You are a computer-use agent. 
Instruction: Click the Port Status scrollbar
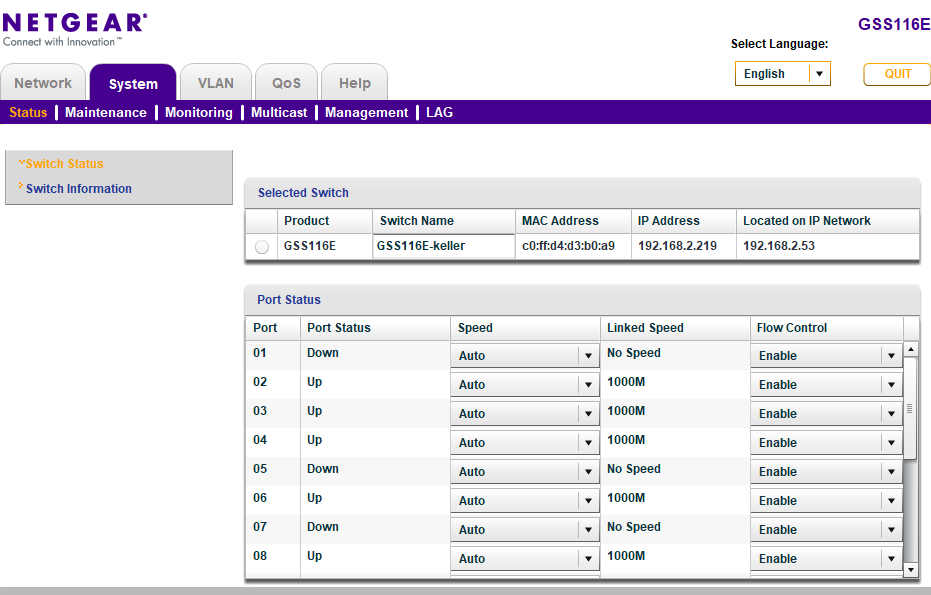910,412
